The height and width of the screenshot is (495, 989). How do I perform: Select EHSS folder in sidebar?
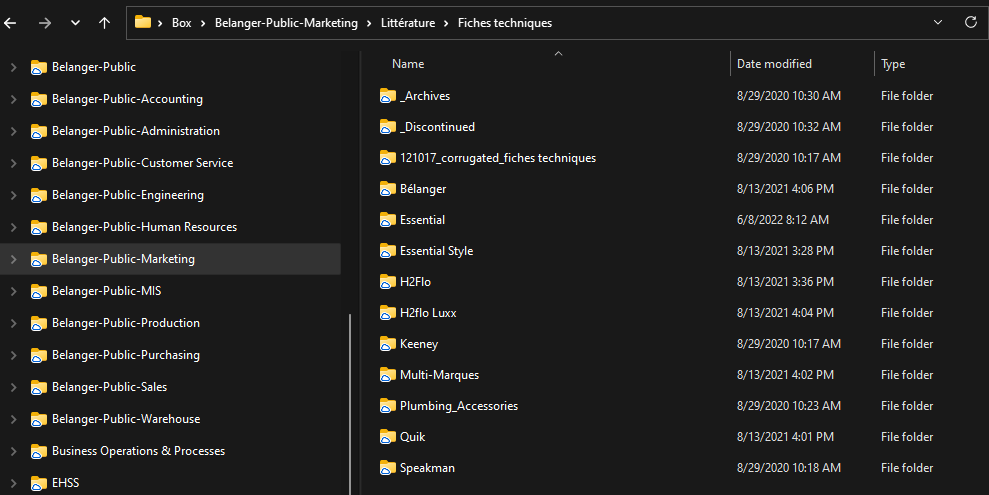[x=66, y=483]
